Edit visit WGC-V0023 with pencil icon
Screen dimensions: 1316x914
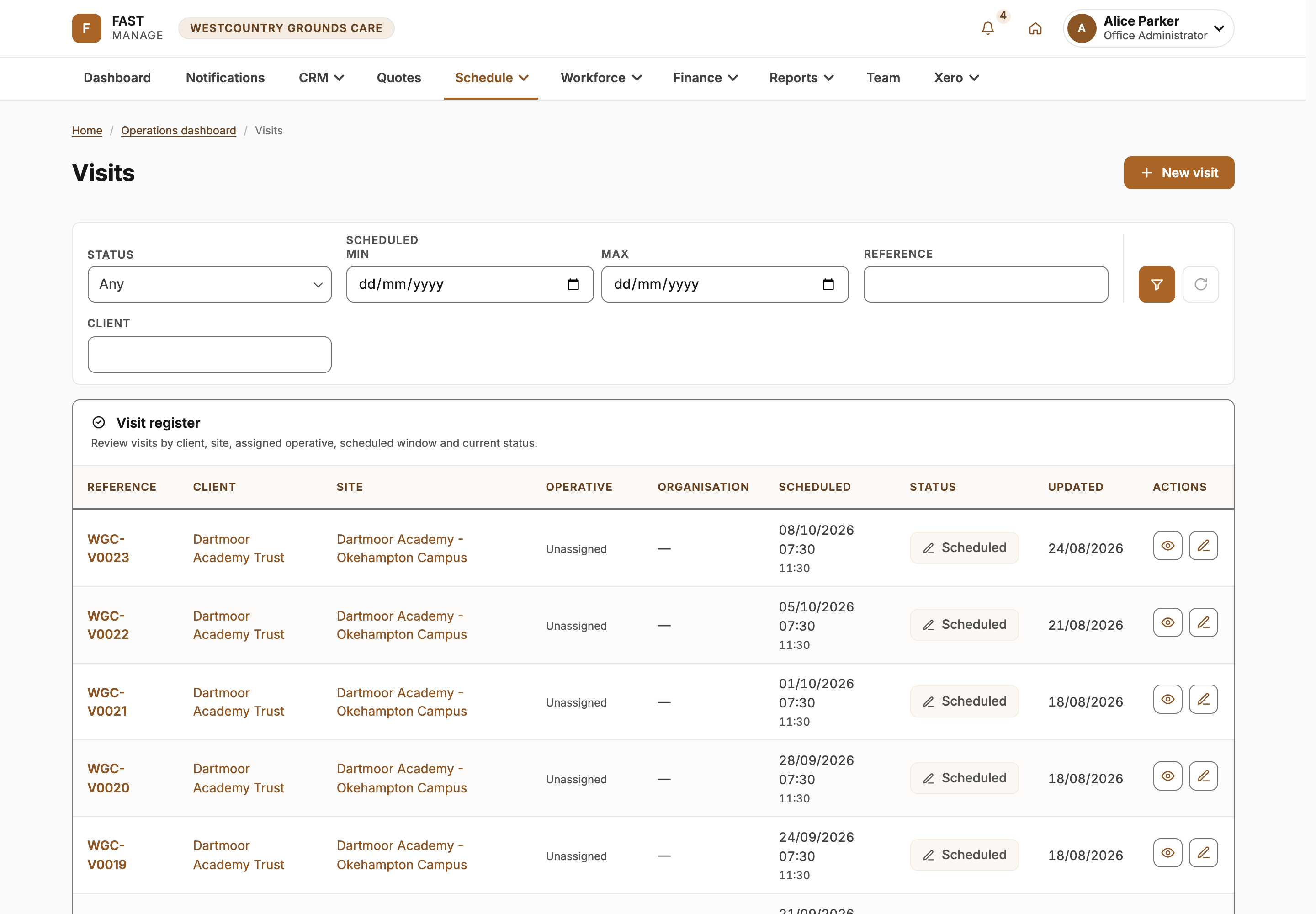click(x=1203, y=546)
